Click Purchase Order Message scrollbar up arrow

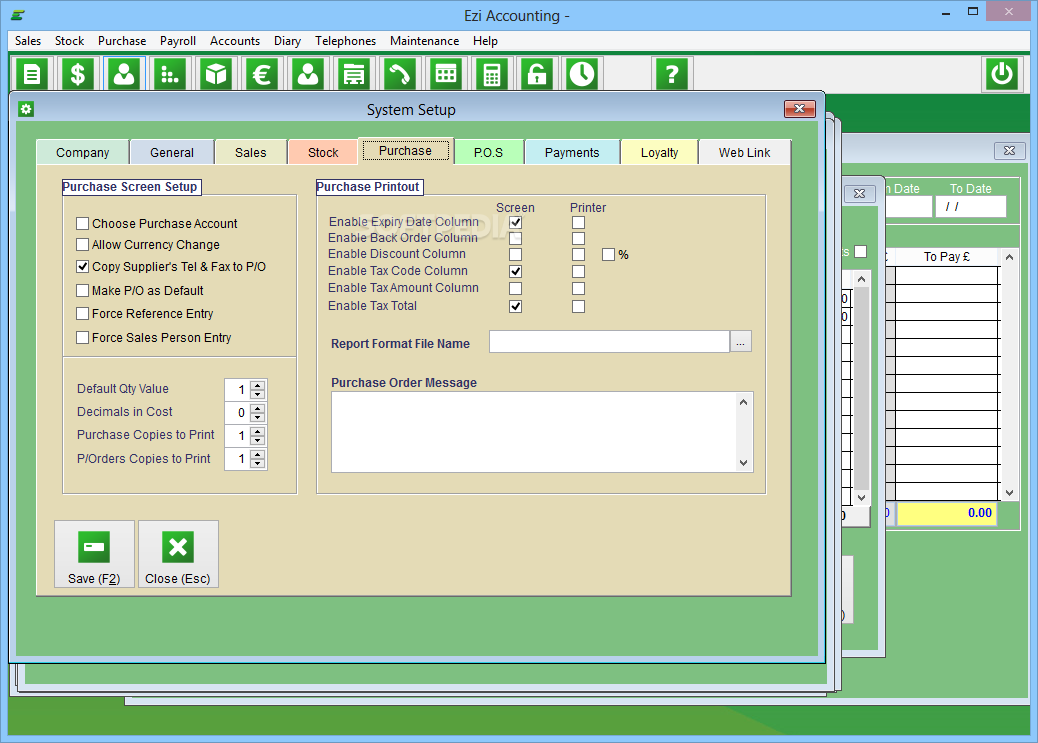coord(743,402)
